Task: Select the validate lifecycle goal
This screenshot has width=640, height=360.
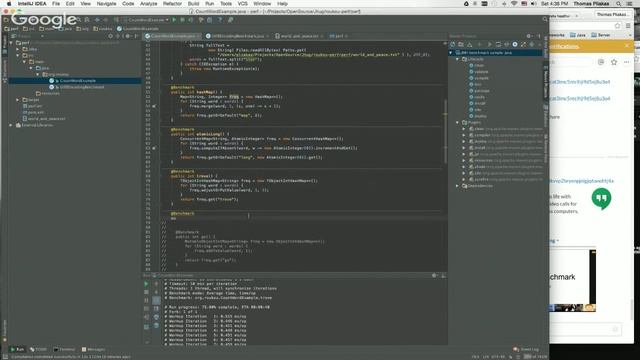Action: 481,72
